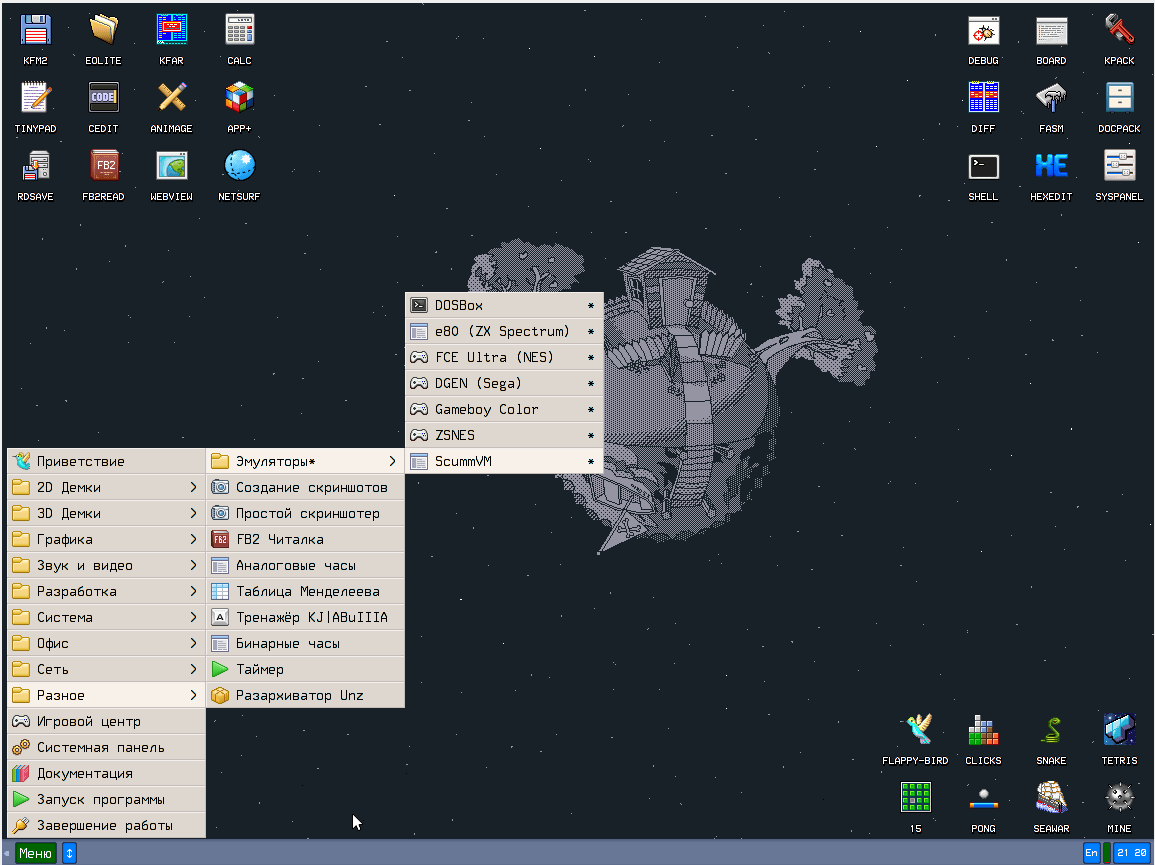
Task: Choose ScummVM in the emulators list
Action: tap(504, 461)
